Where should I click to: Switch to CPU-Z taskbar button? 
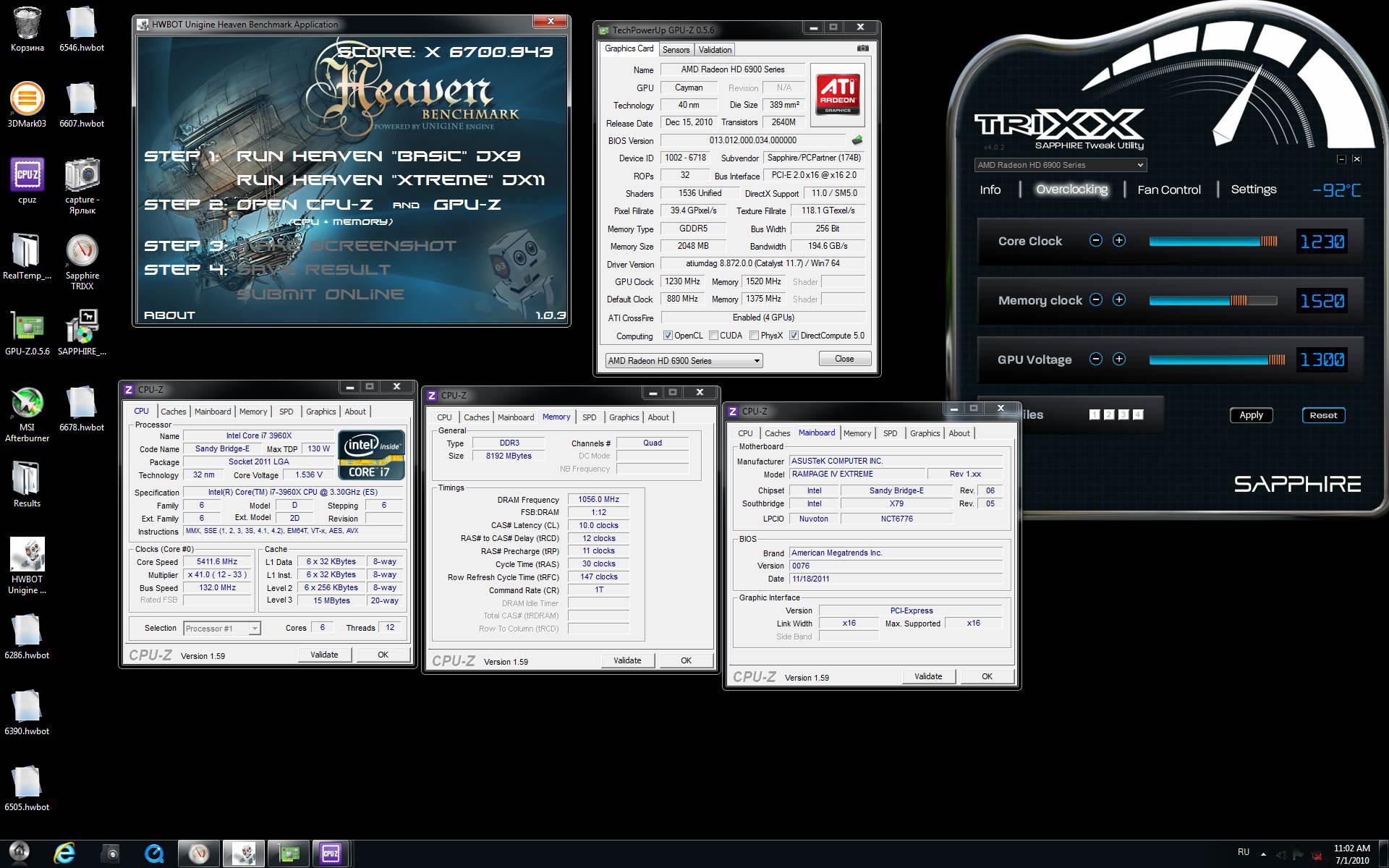[331, 854]
